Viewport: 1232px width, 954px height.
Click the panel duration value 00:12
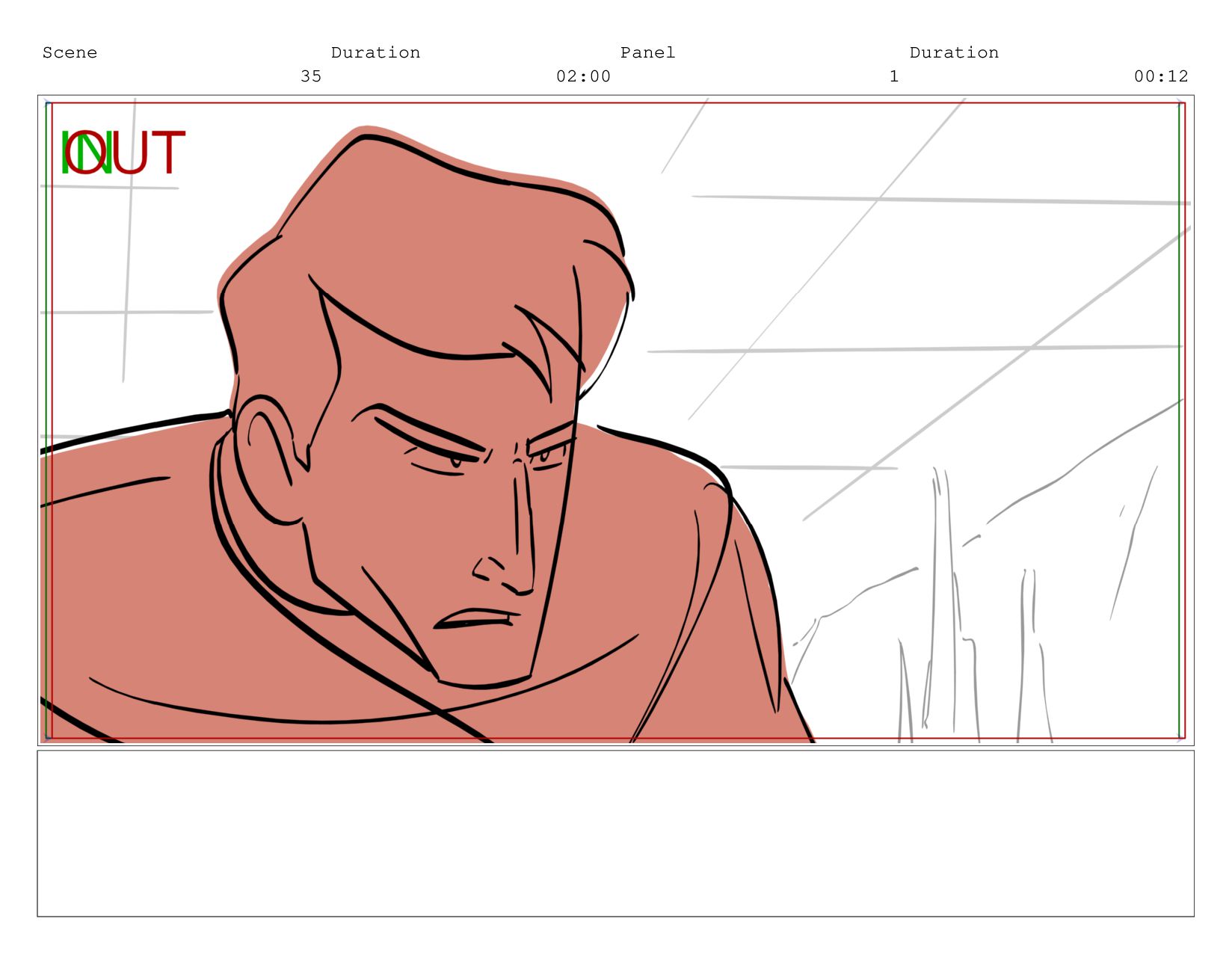[x=1161, y=76]
